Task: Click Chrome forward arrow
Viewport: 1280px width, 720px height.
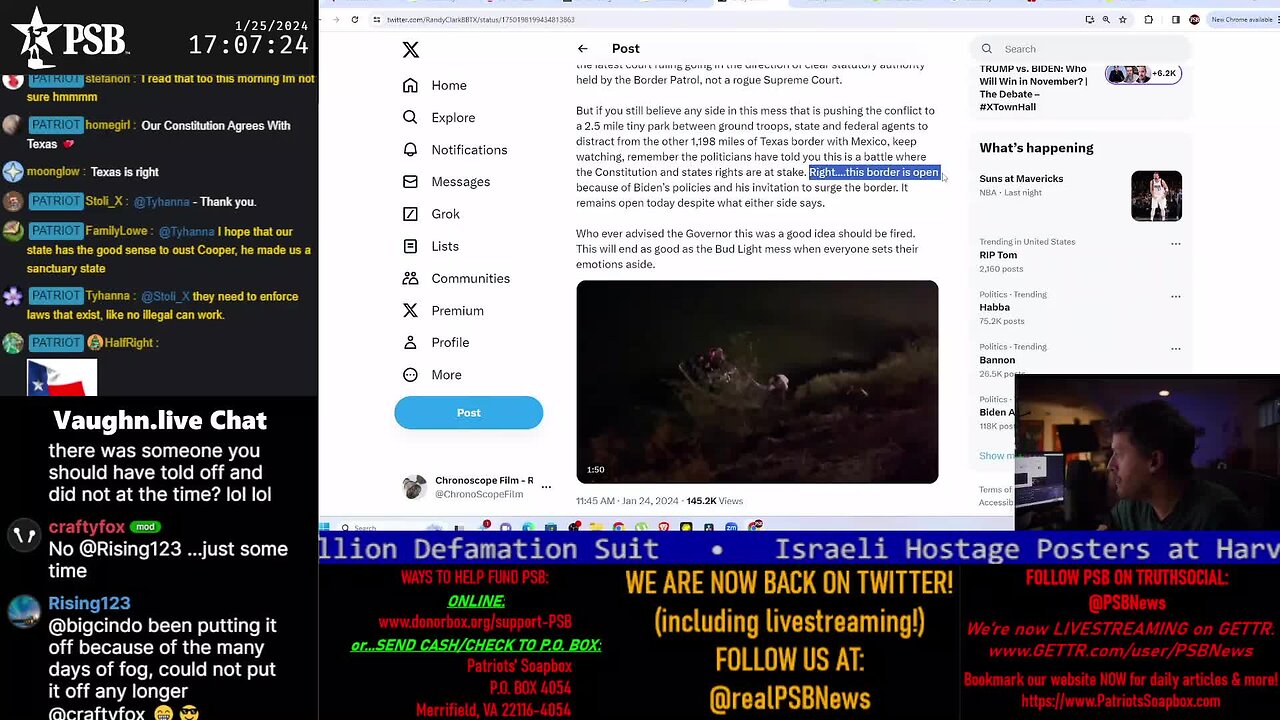Action: coord(336,19)
